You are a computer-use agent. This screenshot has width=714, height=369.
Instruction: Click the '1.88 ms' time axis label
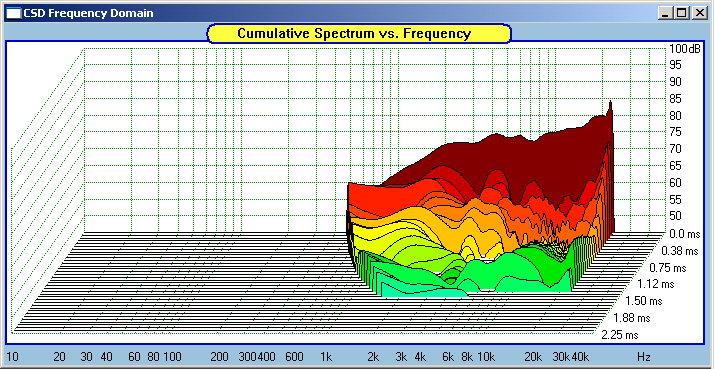click(x=632, y=318)
